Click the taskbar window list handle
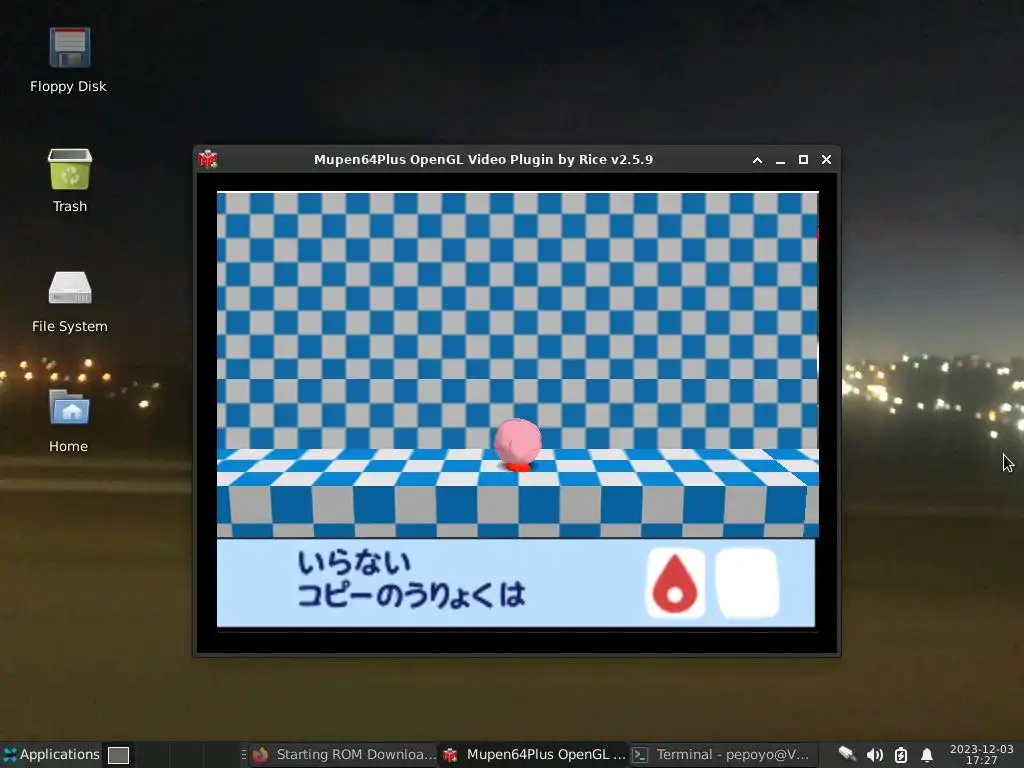 point(244,755)
